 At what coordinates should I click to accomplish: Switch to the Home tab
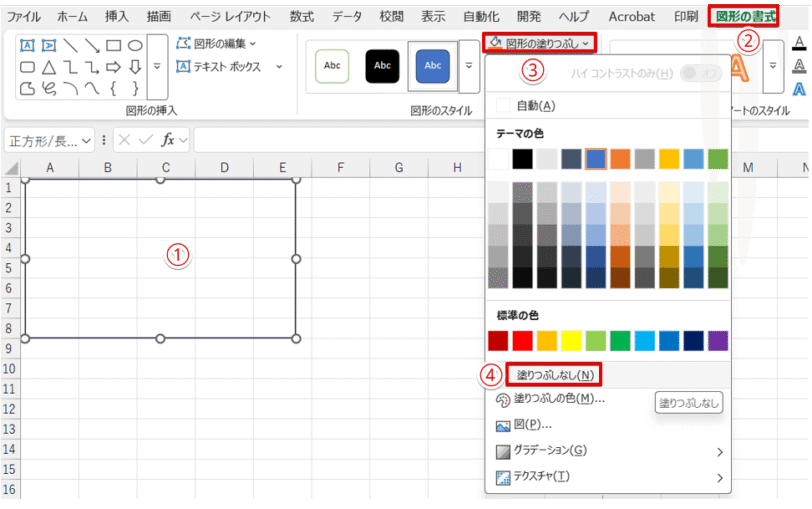(x=72, y=17)
